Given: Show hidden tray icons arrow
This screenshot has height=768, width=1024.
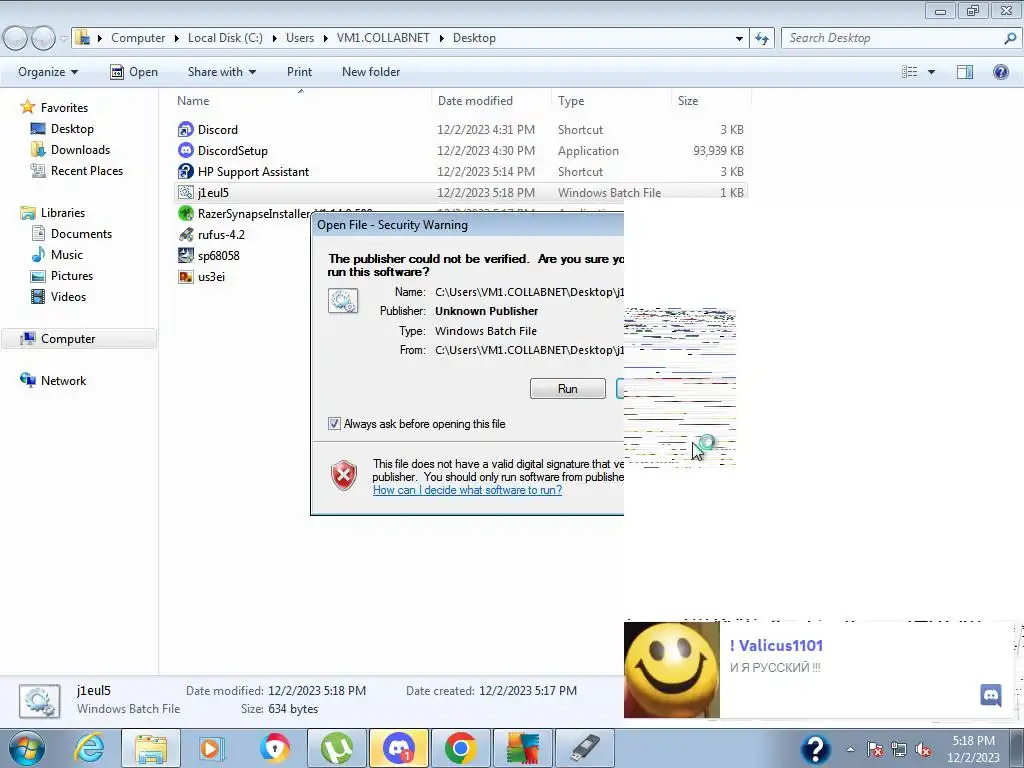Looking at the screenshot, I should click(x=850, y=750).
